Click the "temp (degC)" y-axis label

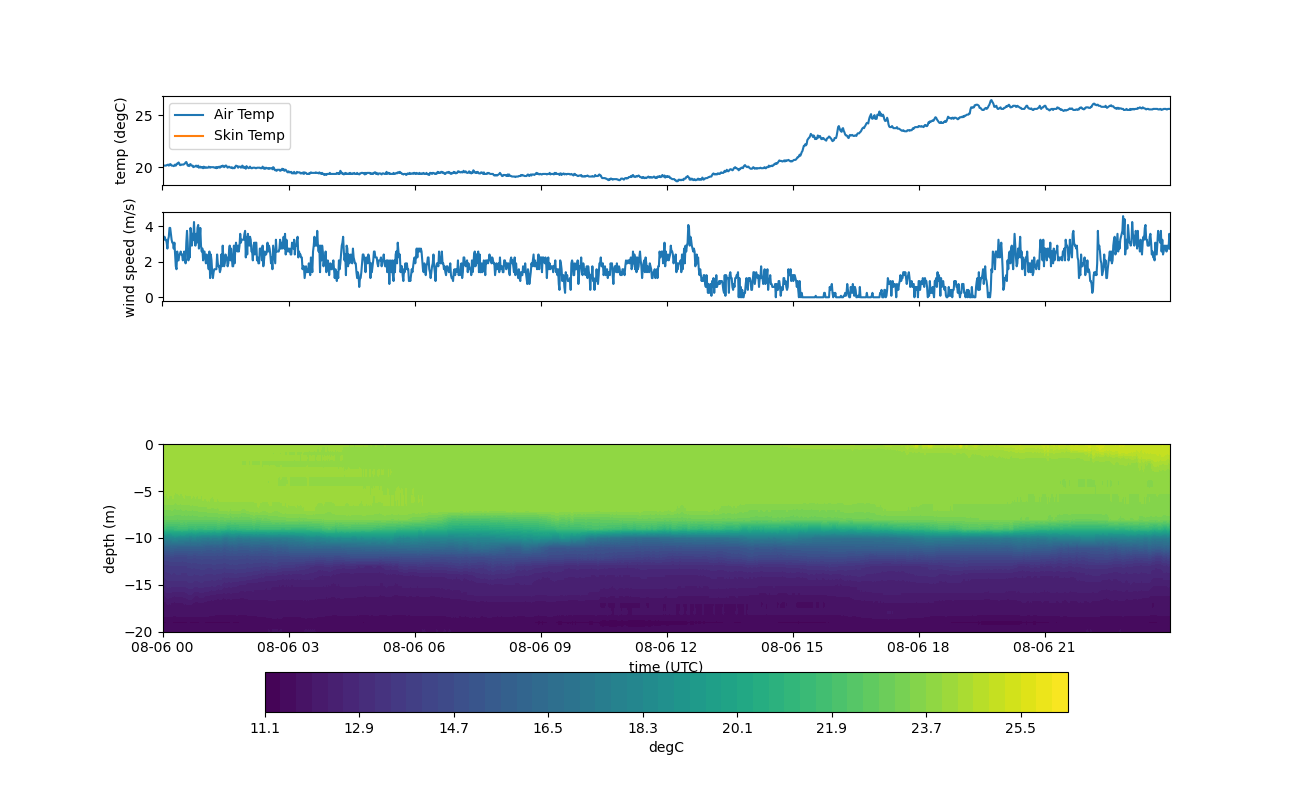121,141
